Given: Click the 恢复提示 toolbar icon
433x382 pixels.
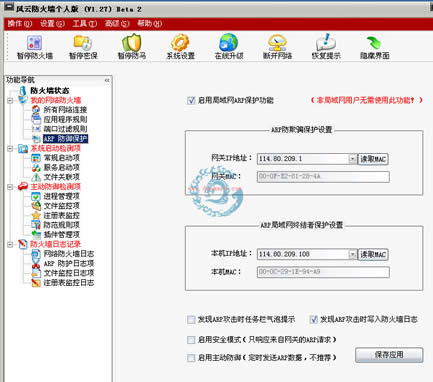Looking at the screenshot, I should pyautogui.click(x=326, y=43).
